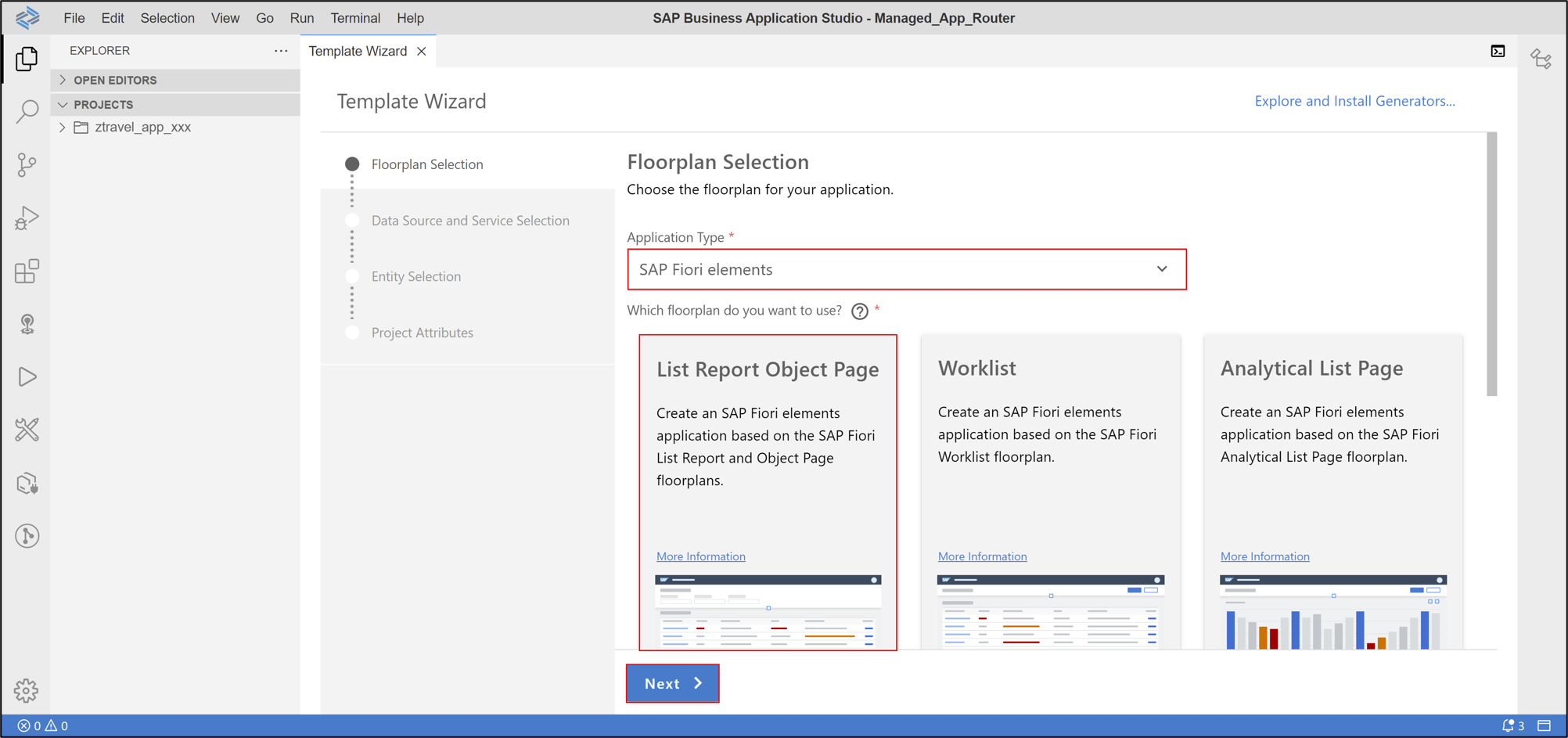
Task: Open the View menu
Action: click(225, 18)
